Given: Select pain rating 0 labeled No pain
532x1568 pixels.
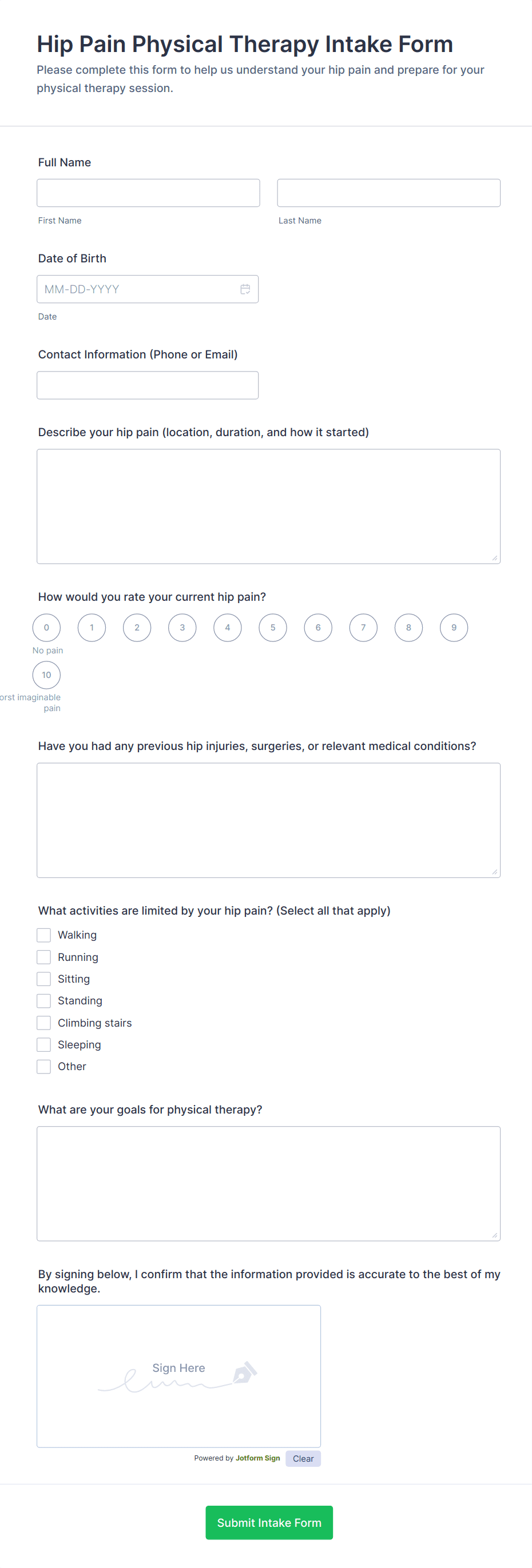Looking at the screenshot, I should click(x=46, y=628).
